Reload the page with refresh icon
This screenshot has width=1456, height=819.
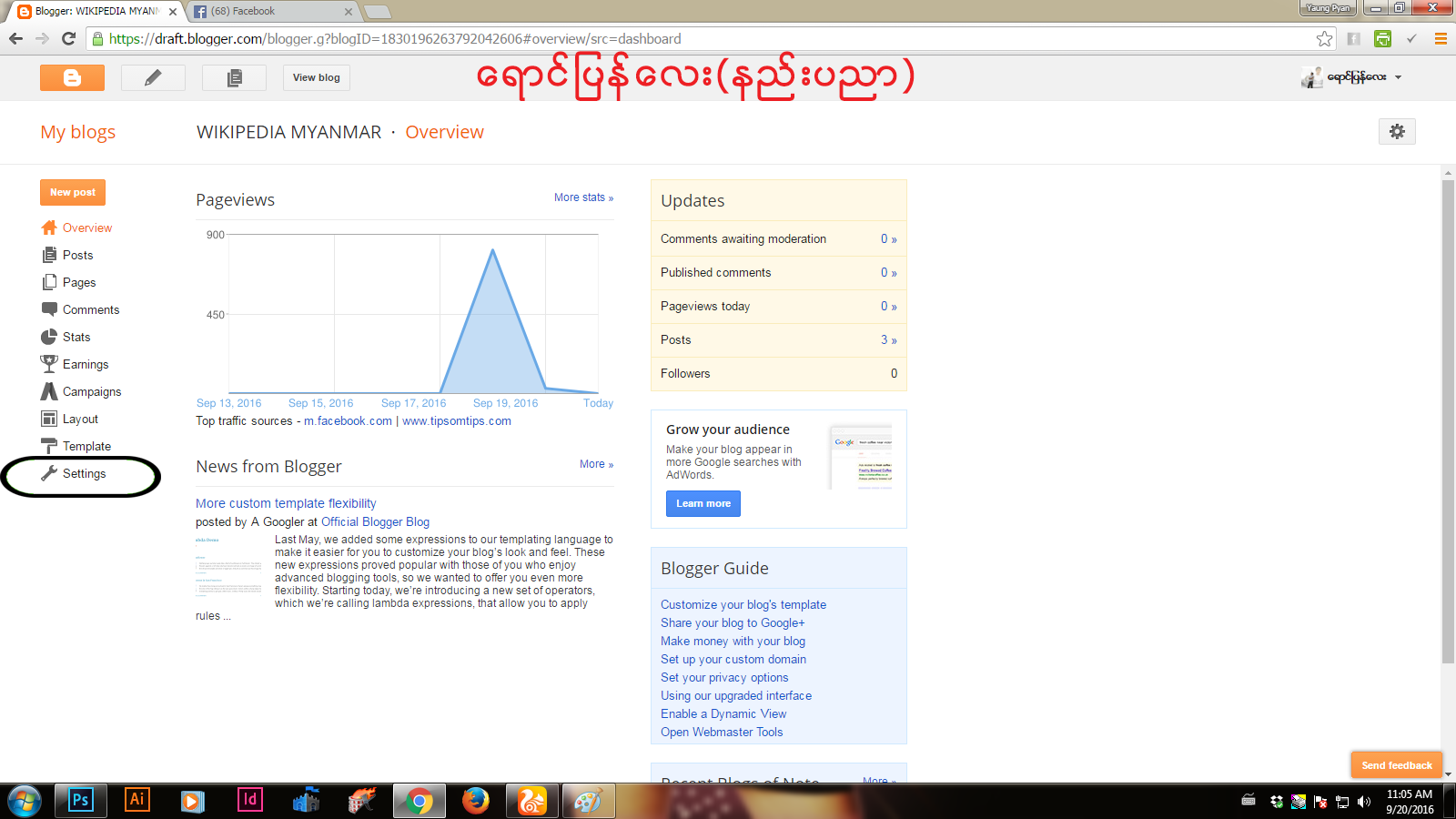(x=68, y=38)
